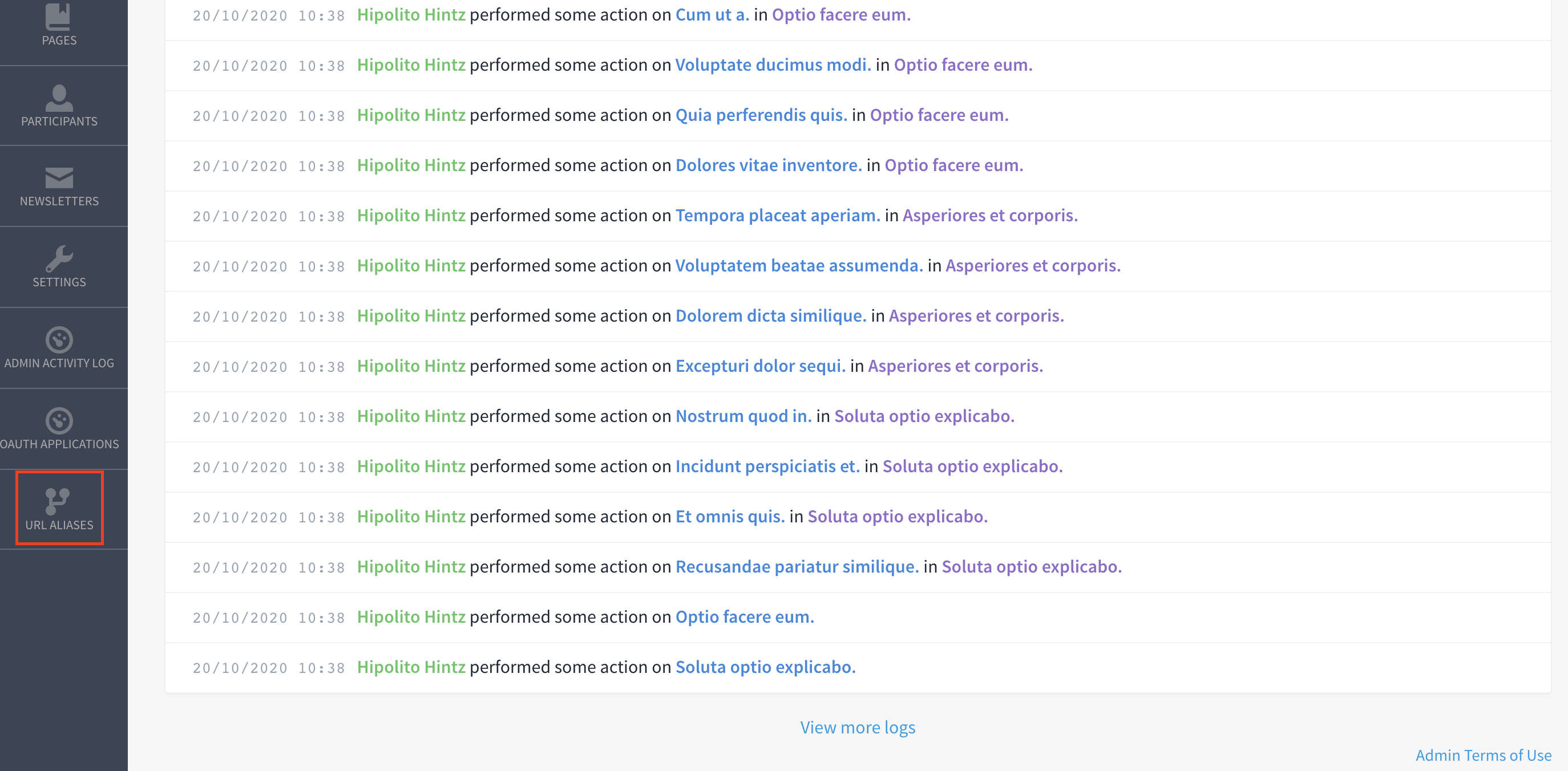Open the Admin Terms of Use link

[1484, 754]
